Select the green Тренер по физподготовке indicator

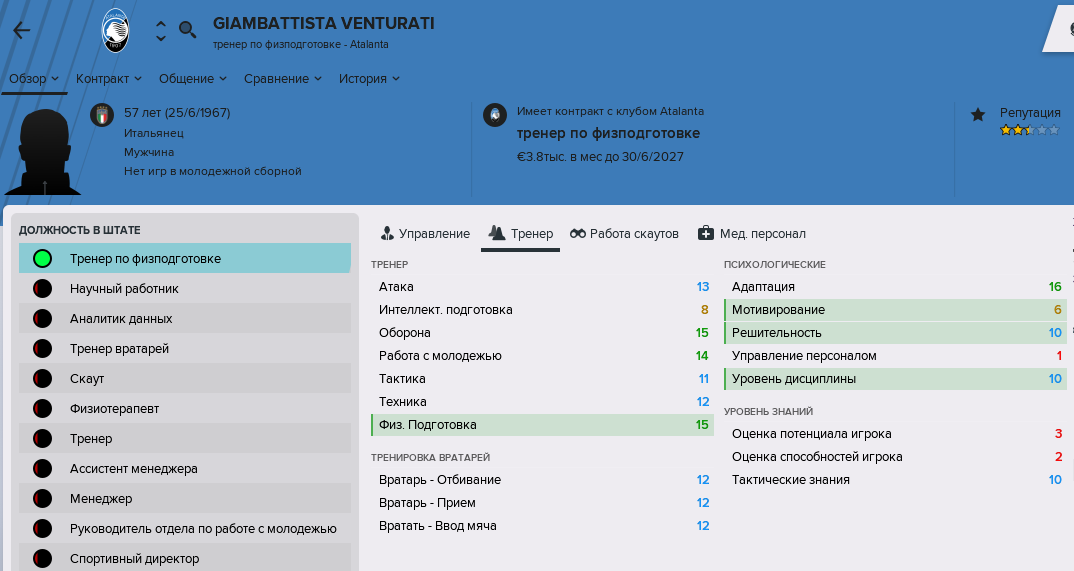tap(42, 259)
